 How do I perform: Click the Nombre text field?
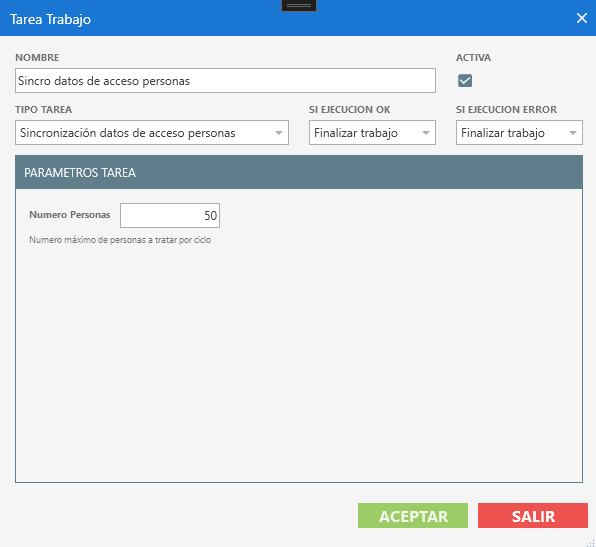(225, 81)
